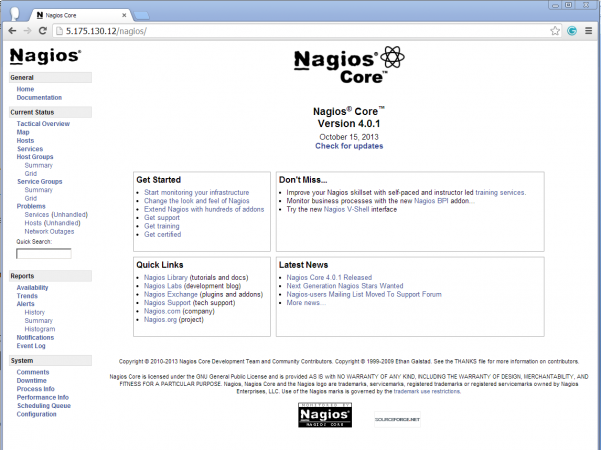The height and width of the screenshot is (450, 601).
Task: Click the green extension icon in the toolbar
Action: click(572, 31)
